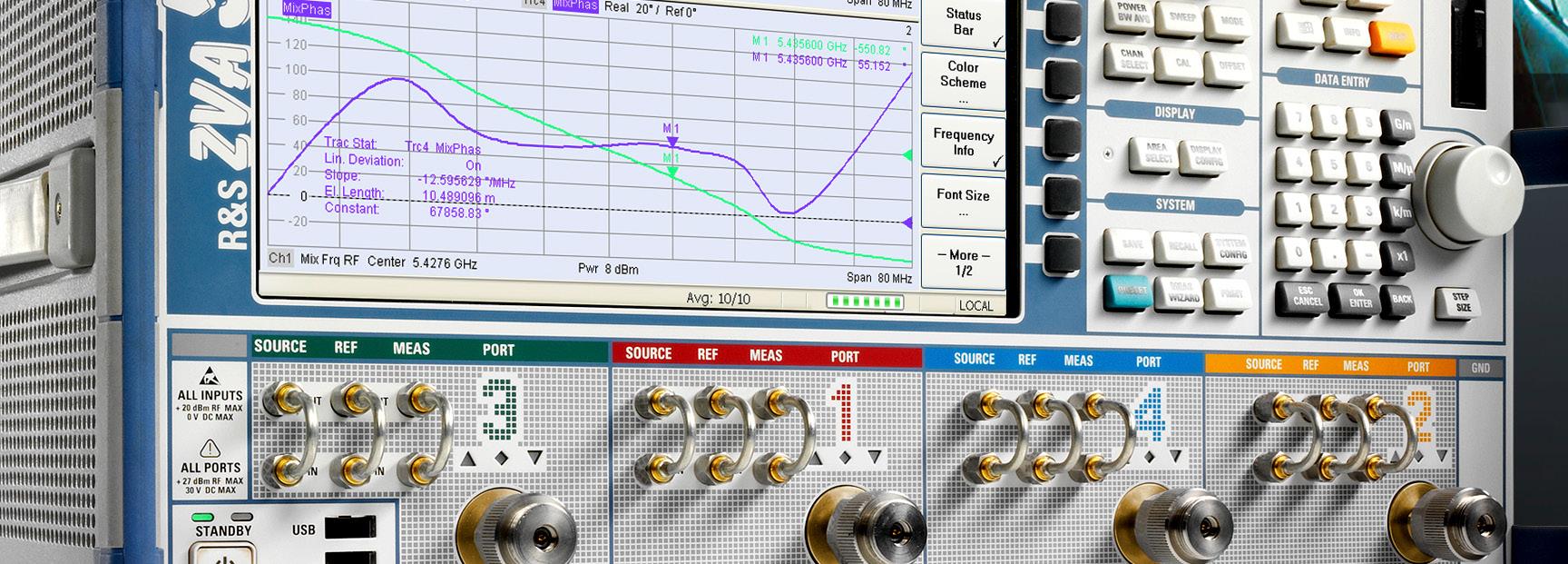Push the black hardware key beside More 1/2
Screen dimensions: 1568x564
coord(1063,254)
